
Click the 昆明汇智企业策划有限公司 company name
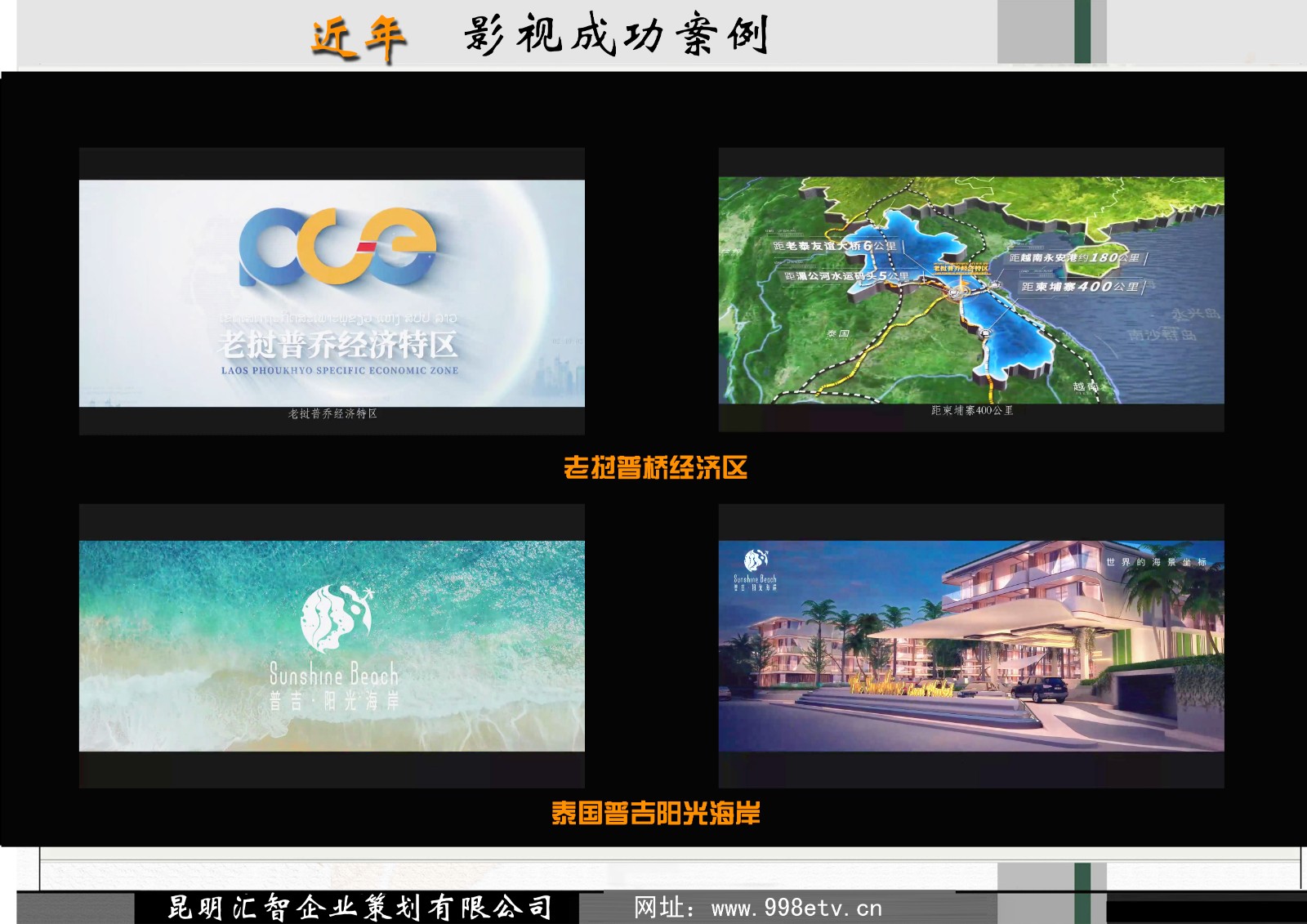[x=359, y=908]
